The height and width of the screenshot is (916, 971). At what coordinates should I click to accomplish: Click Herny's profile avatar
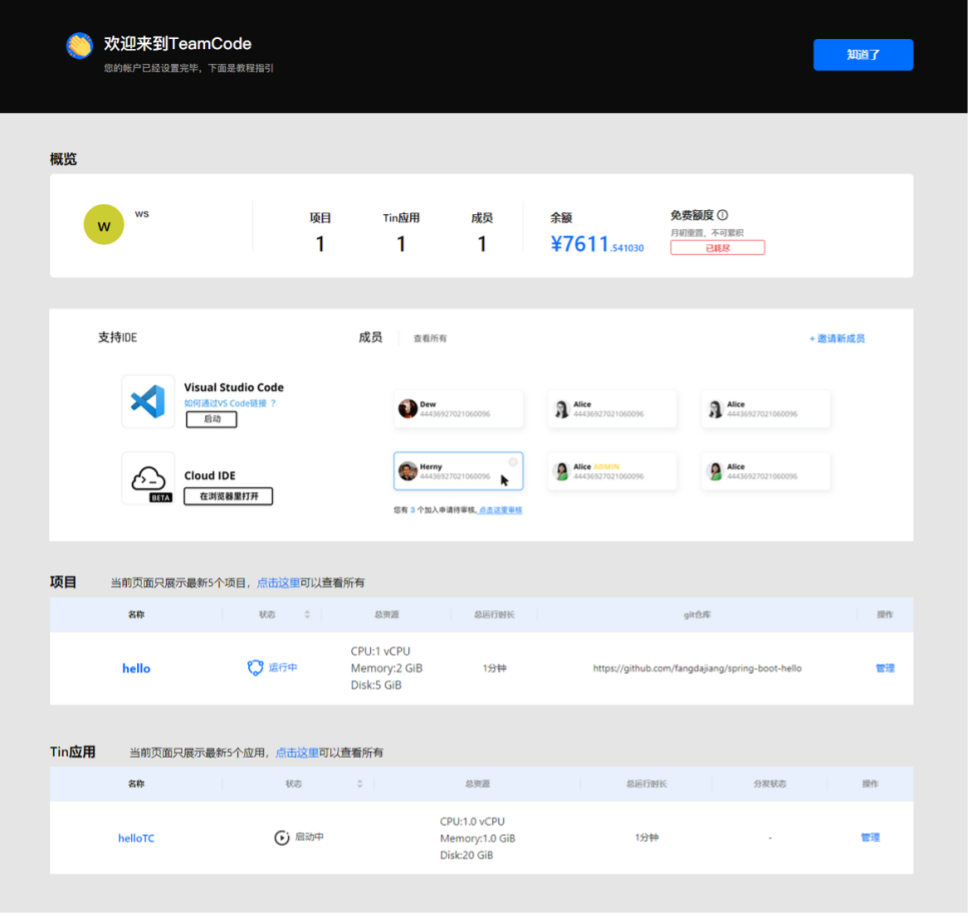408,472
